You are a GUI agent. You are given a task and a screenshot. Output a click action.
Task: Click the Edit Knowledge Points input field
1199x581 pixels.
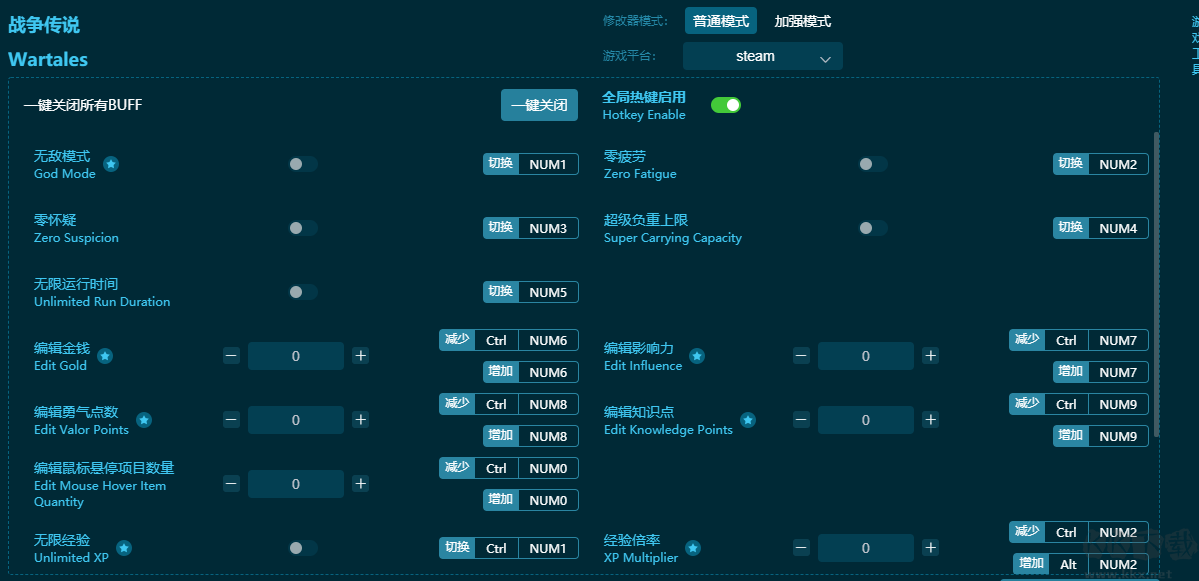[866, 420]
